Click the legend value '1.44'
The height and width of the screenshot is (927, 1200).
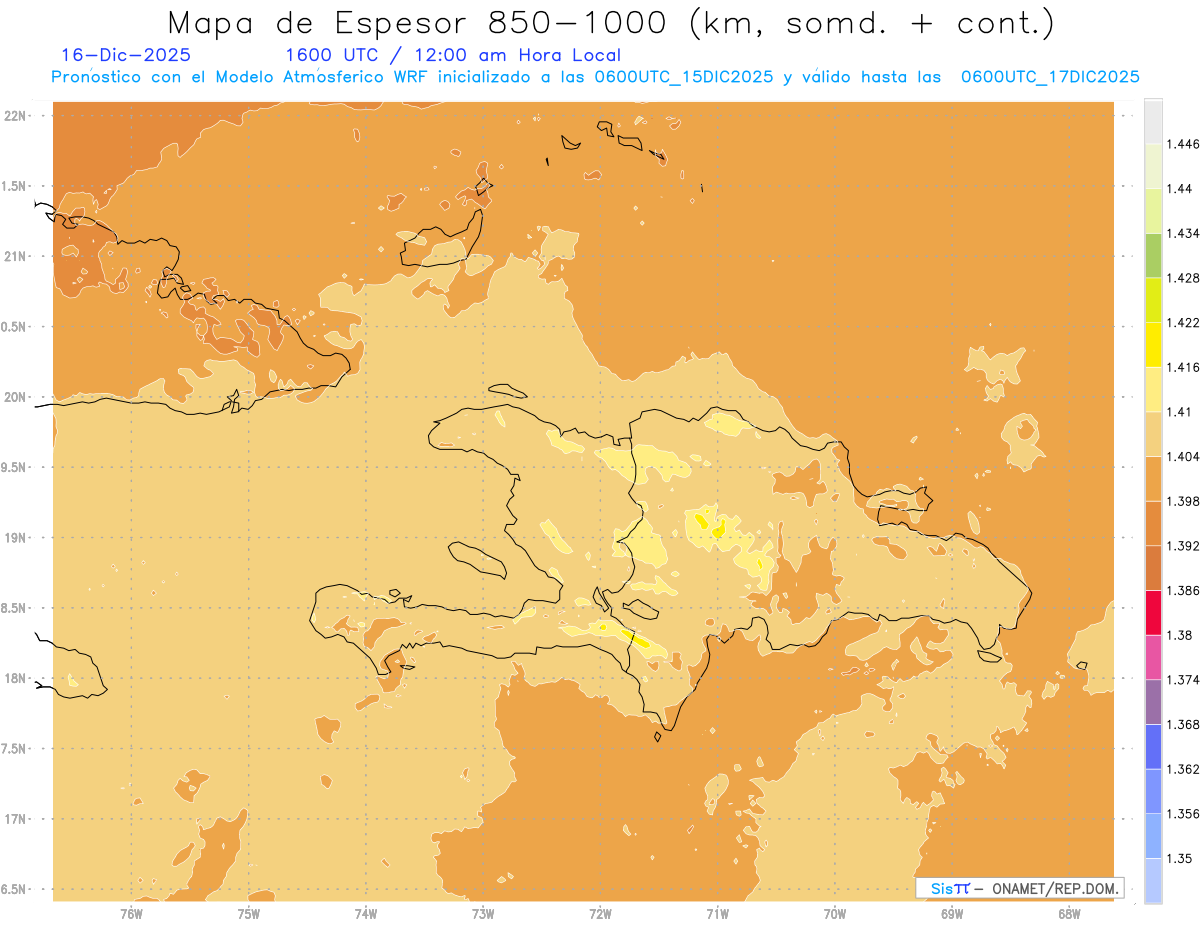[x=1180, y=188]
